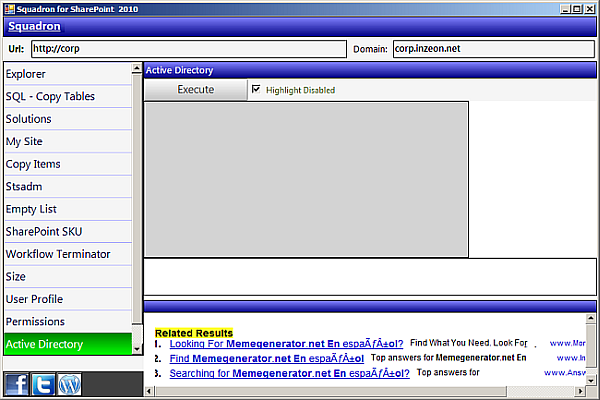Click the 'Domain:' label
The width and height of the screenshot is (600, 400).
tap(370, 49)
